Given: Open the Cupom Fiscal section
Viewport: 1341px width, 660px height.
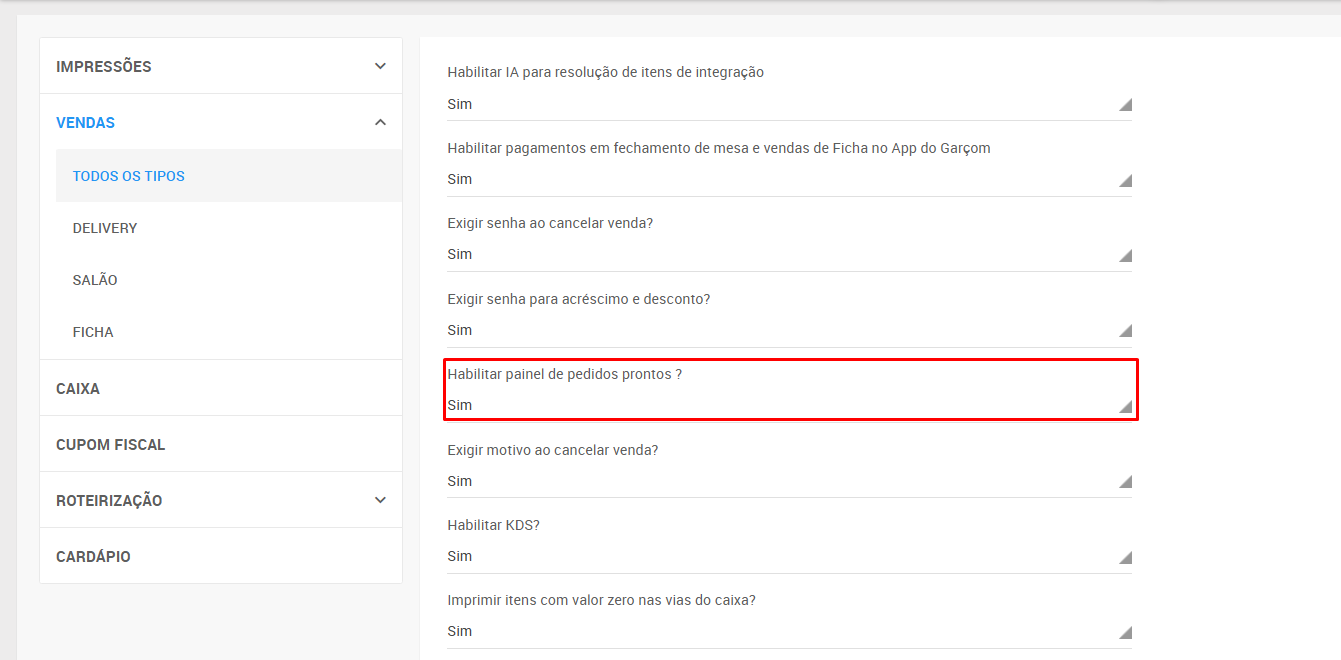Looking at the screenshot, I should [110, 444].
